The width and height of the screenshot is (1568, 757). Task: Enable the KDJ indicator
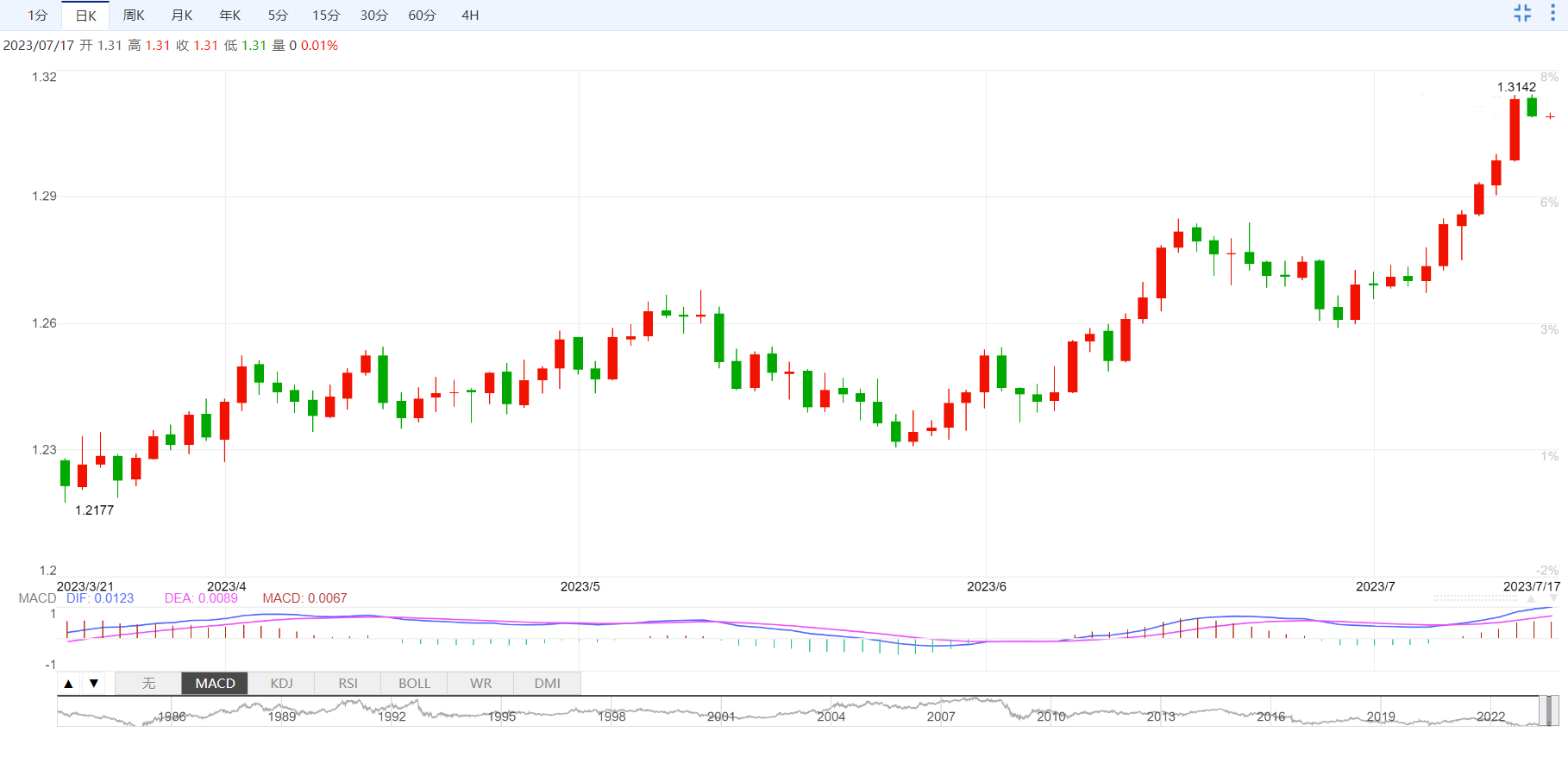[282, 684]
